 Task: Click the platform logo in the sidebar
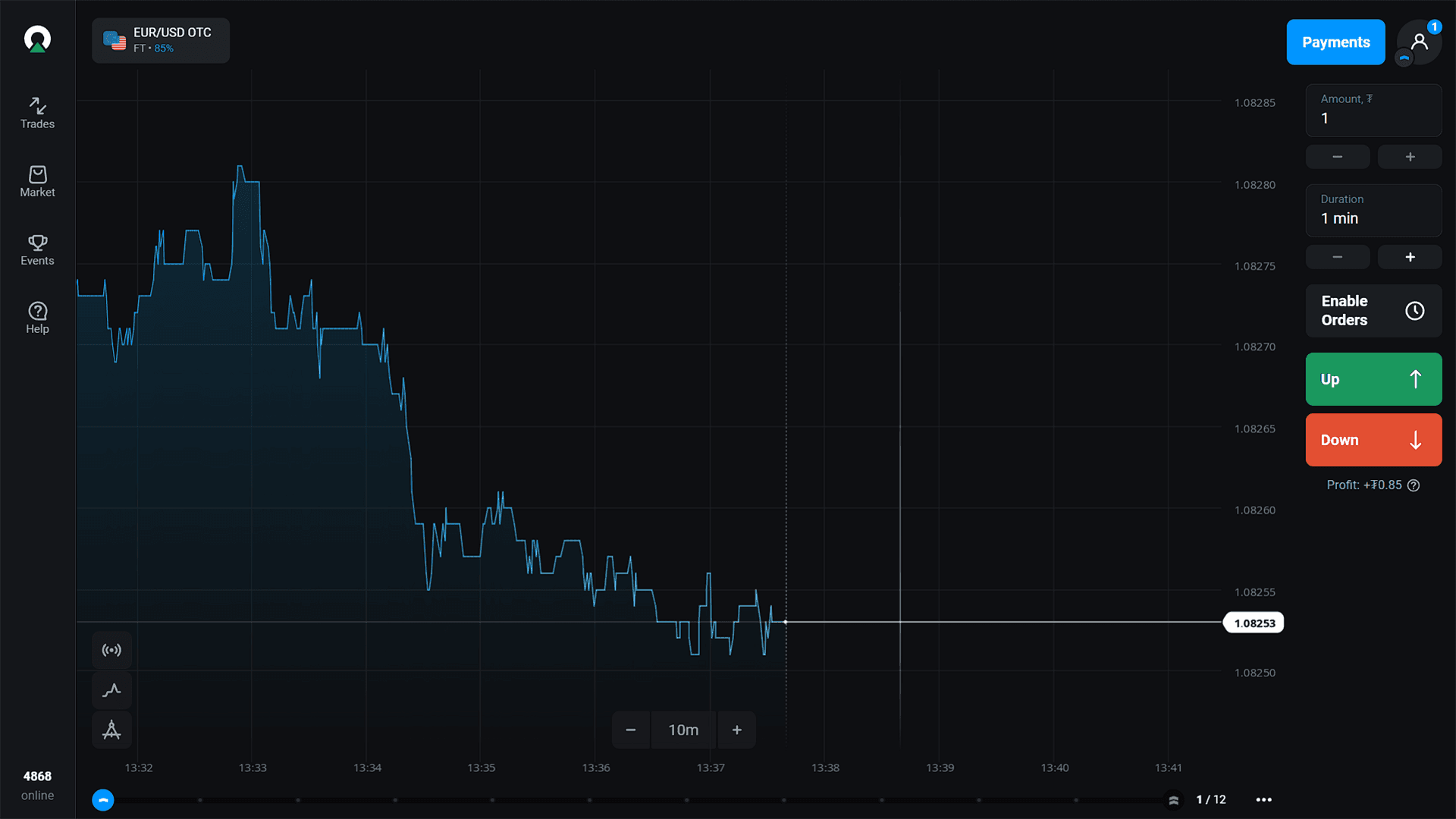(37, 39)
